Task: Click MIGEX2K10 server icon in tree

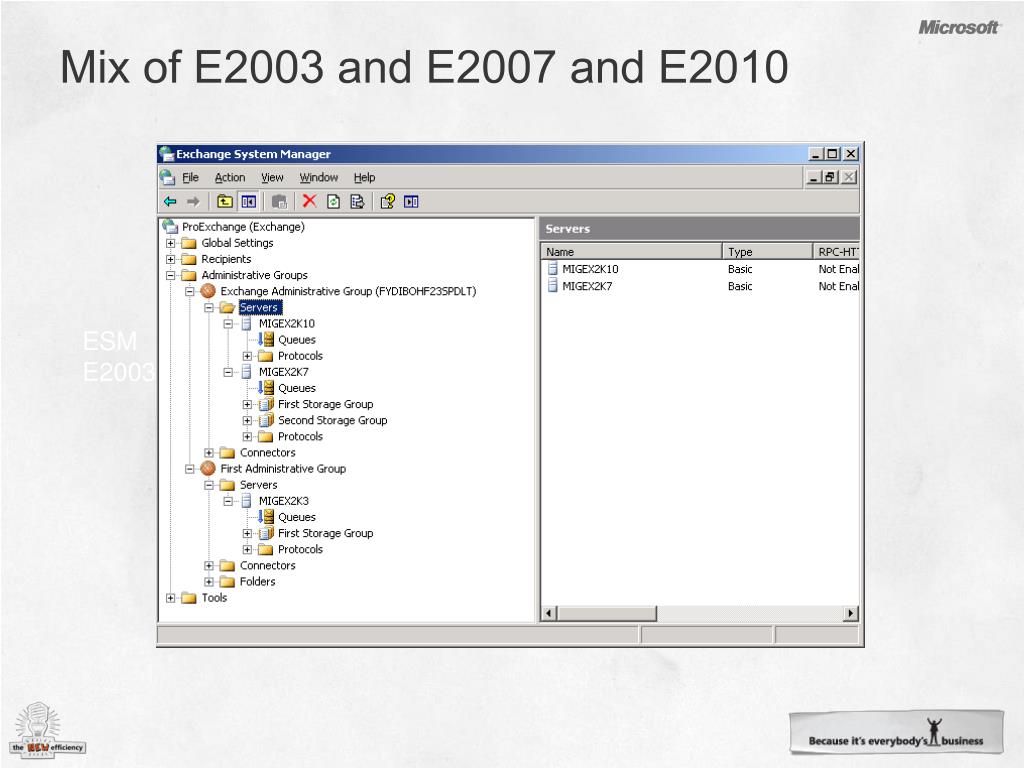Action: coord(246,323)
